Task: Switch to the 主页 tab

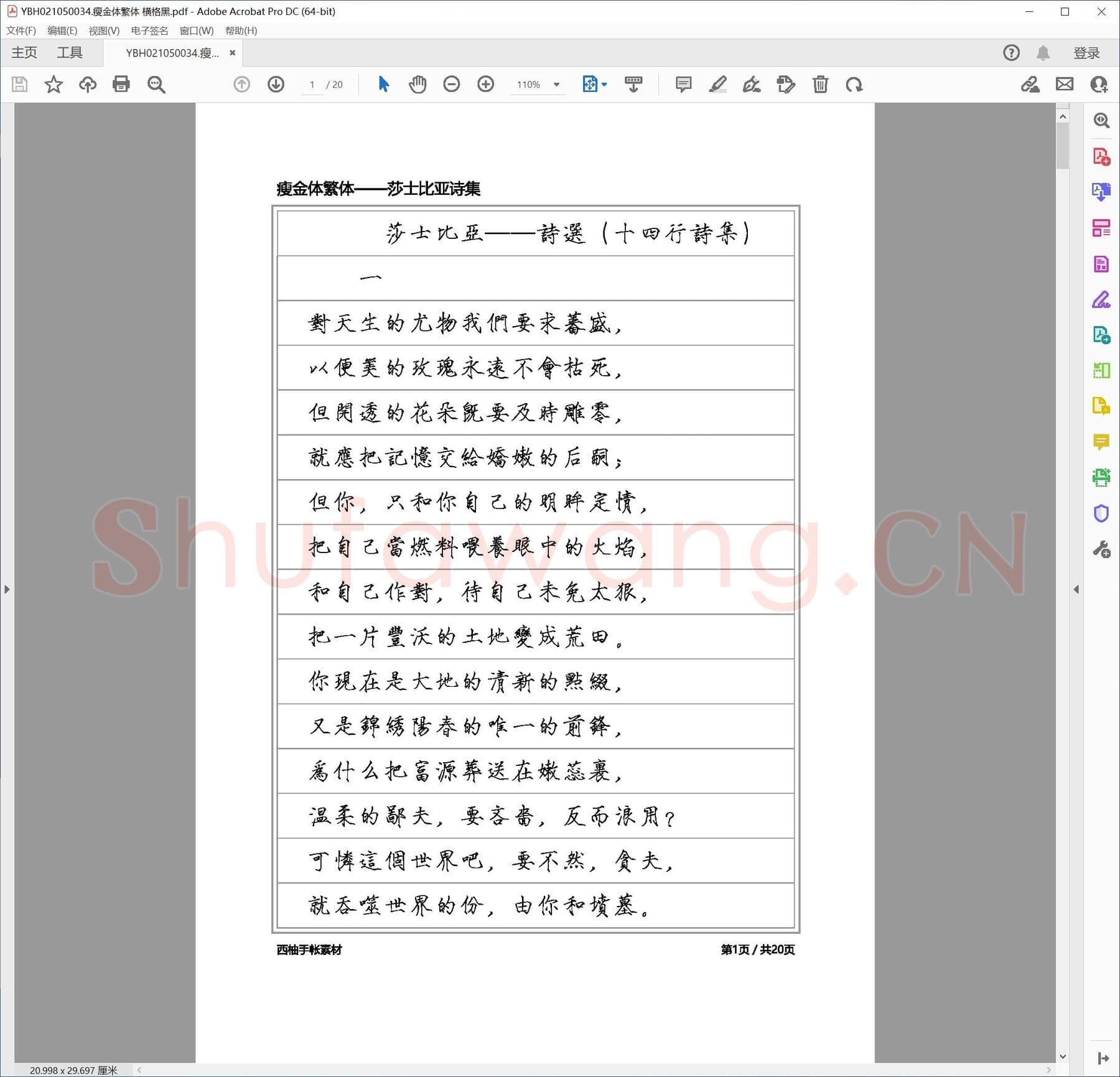Action: coord(24,53)
